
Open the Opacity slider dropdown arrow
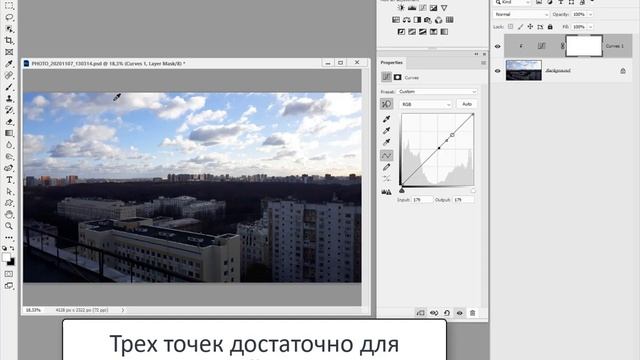pos(590,14)
